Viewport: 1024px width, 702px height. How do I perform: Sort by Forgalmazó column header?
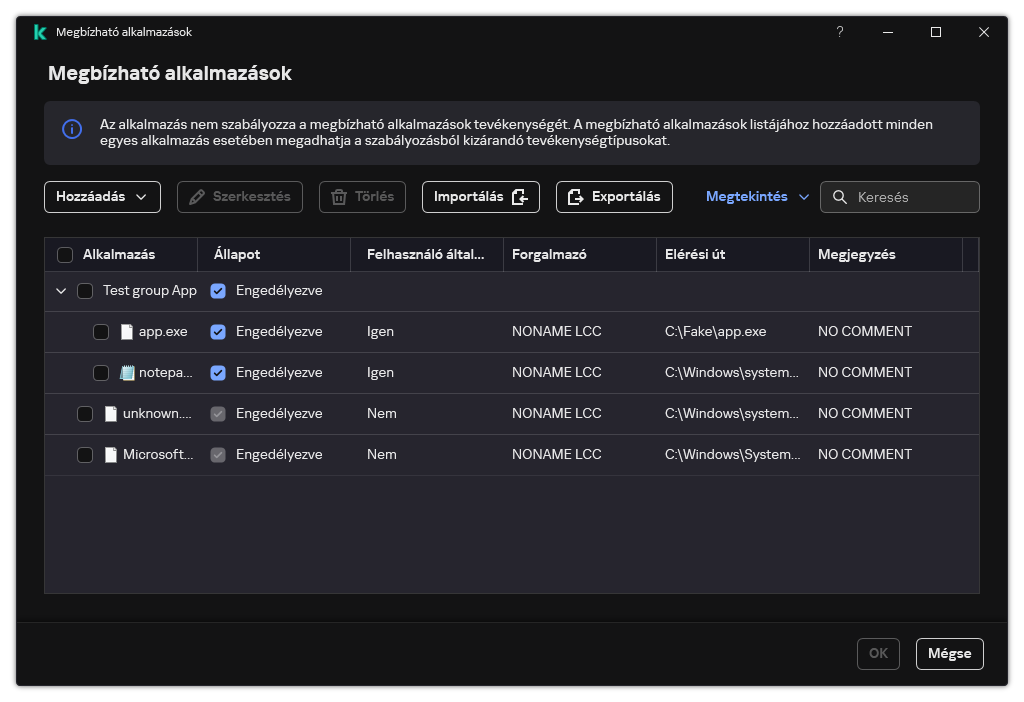(x=549, y=255)
